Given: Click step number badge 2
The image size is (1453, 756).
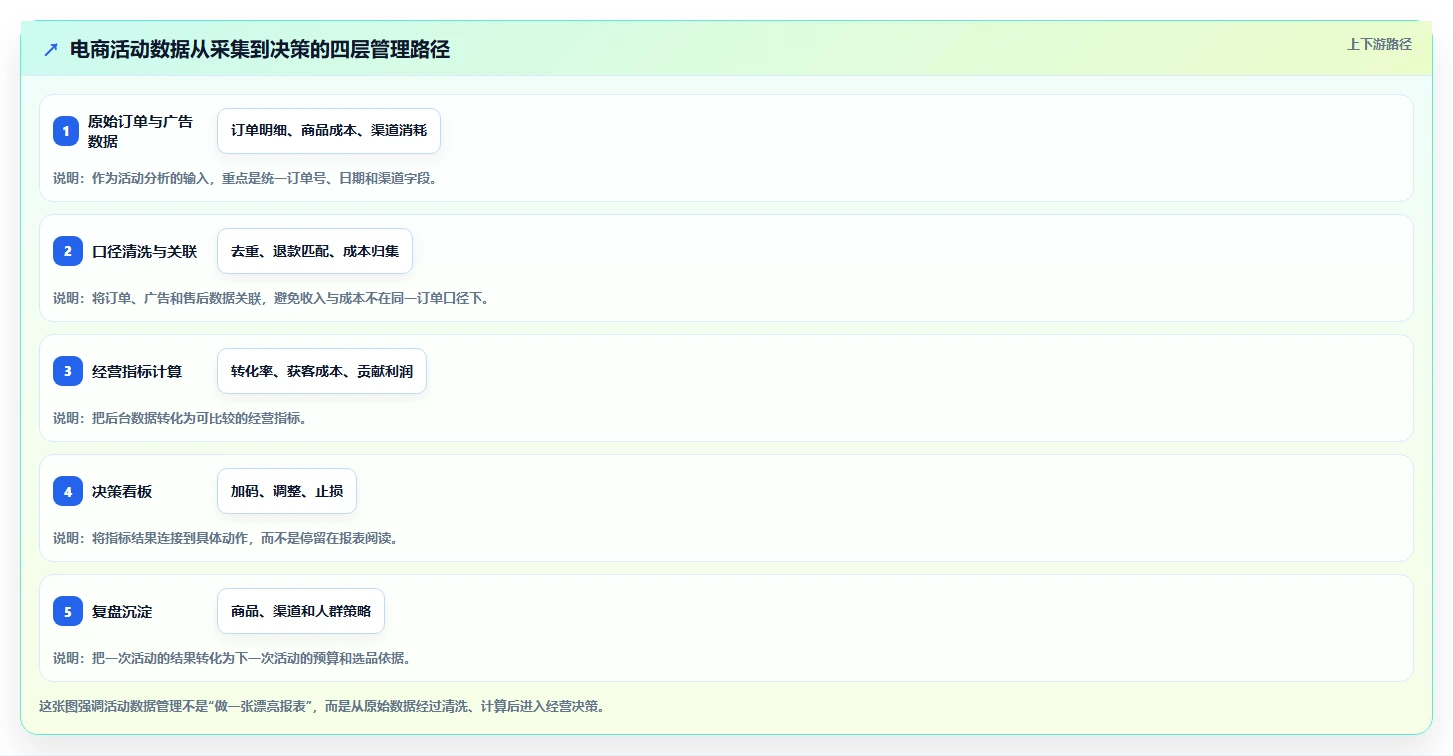Looking at the screenshot, I should point(68,251).
